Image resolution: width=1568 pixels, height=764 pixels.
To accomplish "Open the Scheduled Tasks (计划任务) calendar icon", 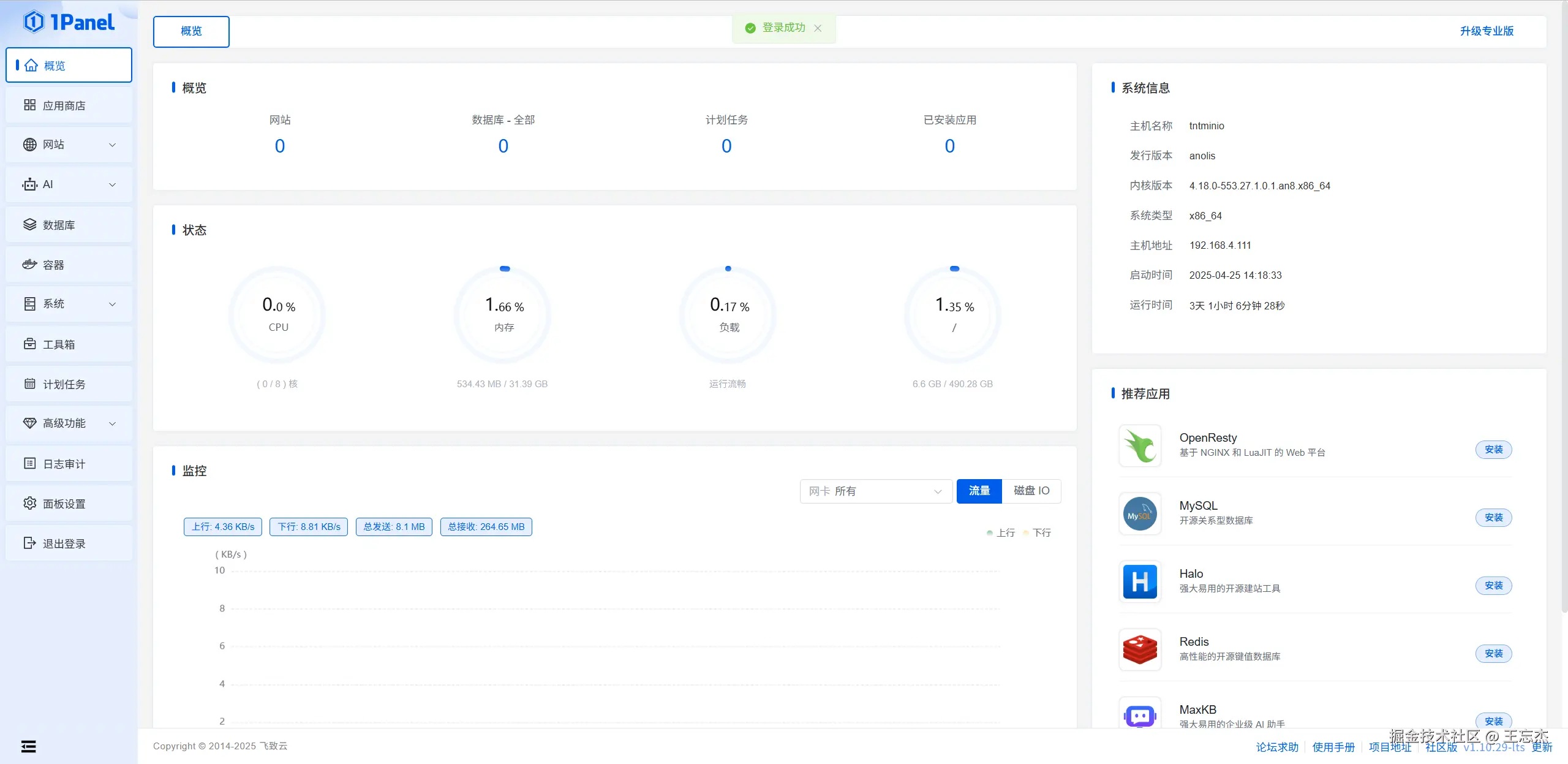I will [29, 384].
